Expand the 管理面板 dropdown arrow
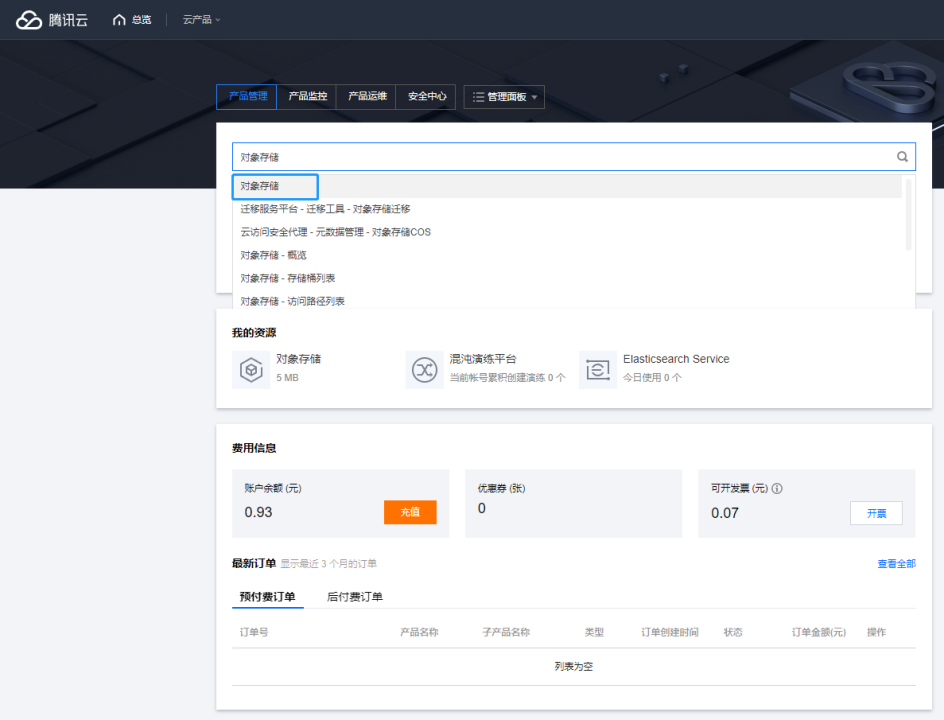 535,98
